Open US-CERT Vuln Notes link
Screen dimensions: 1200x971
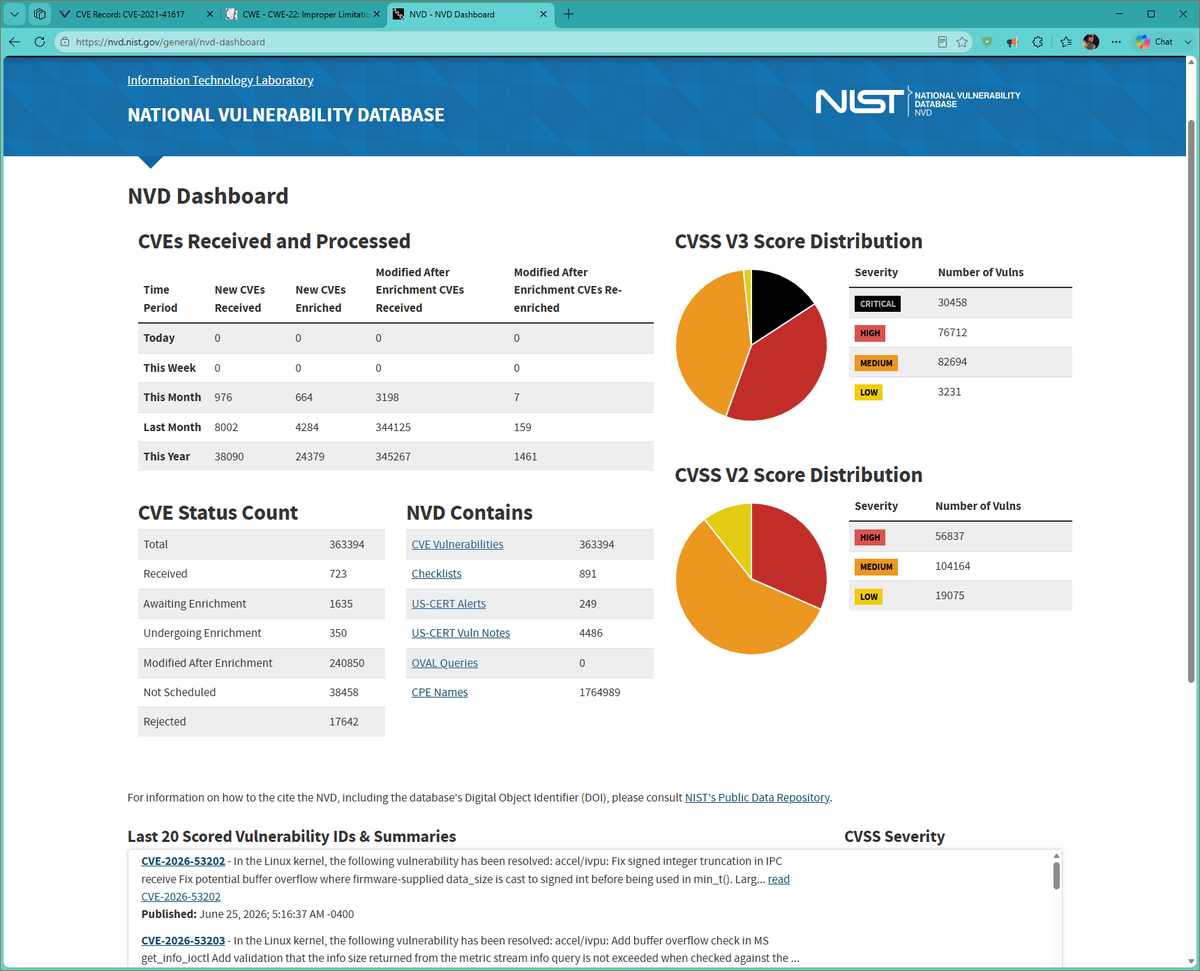point(460,633)
